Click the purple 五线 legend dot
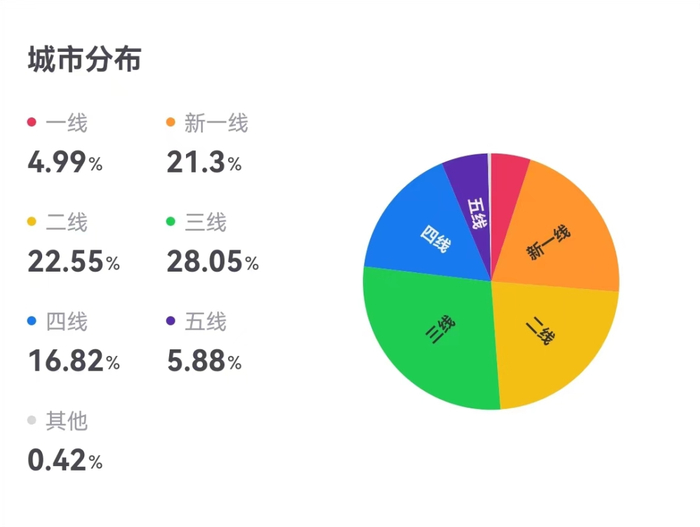 (x=170, y=321)
